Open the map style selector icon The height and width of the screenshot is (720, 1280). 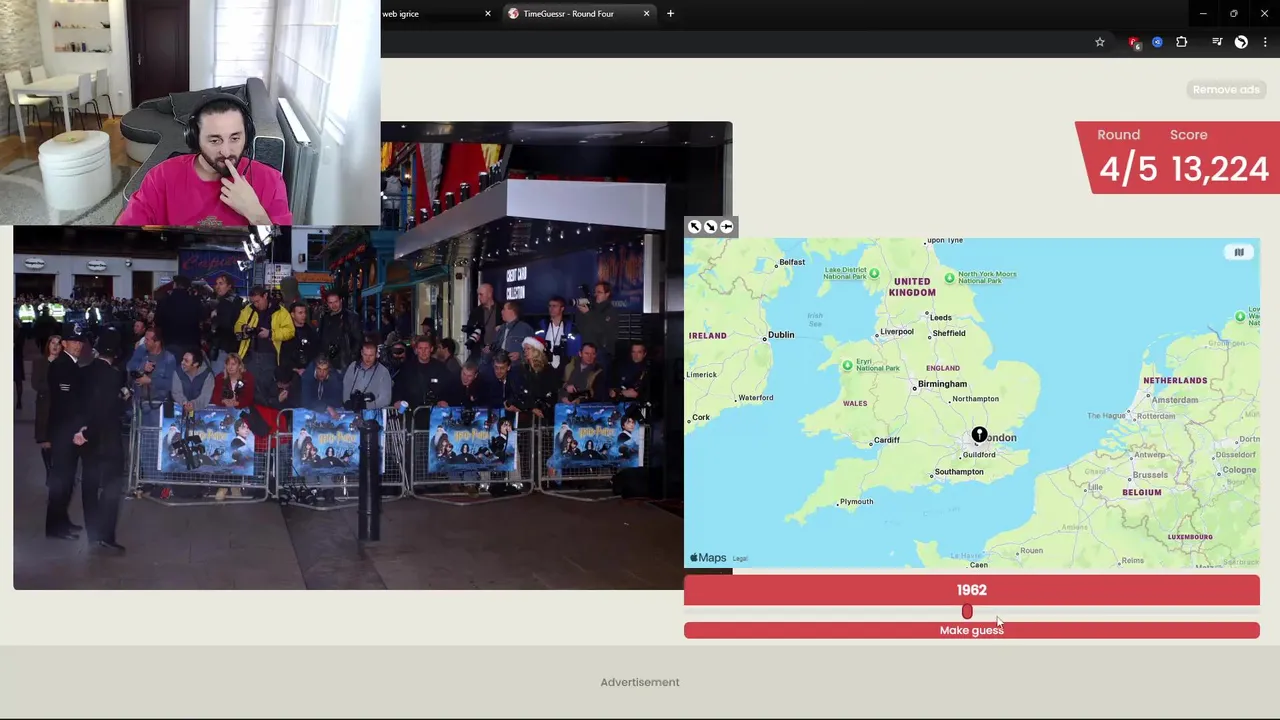click(1239, 252)
